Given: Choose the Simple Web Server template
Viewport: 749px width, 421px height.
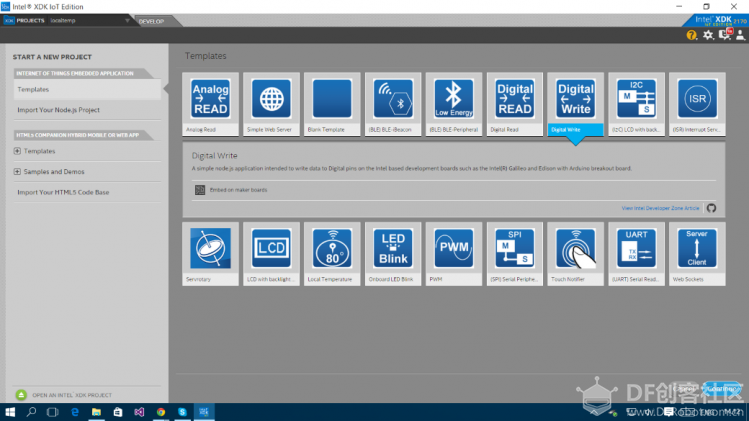Looking at the screenshot, I should [271, 104].
